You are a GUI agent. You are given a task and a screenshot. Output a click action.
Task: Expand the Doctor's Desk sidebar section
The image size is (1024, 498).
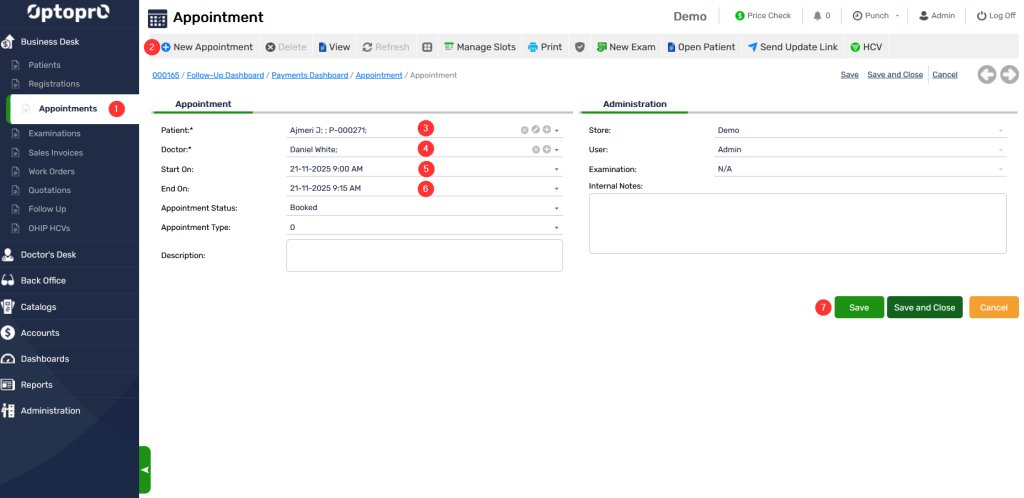[48, 254]
